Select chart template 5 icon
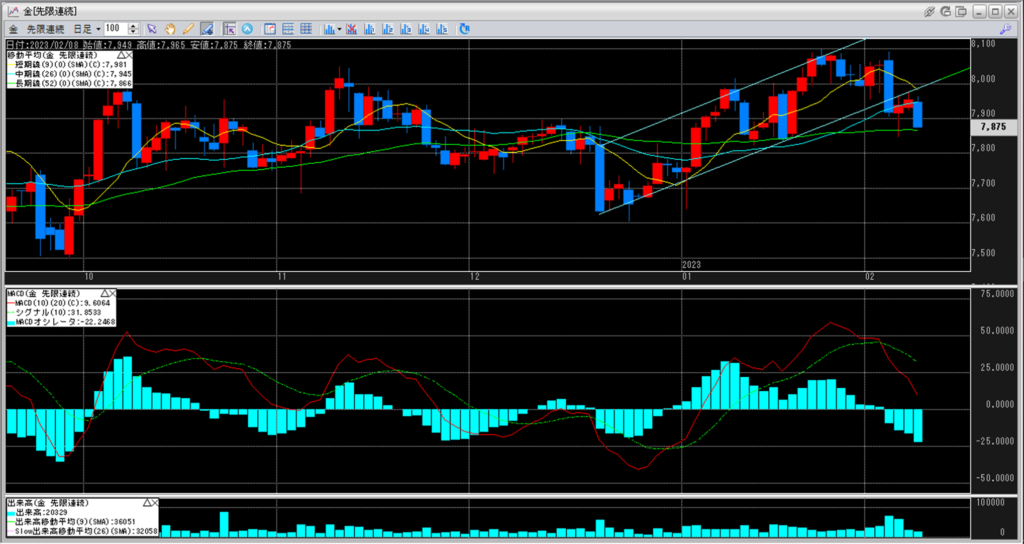Viewport: 1024px width, 544px height. [443, 29]
